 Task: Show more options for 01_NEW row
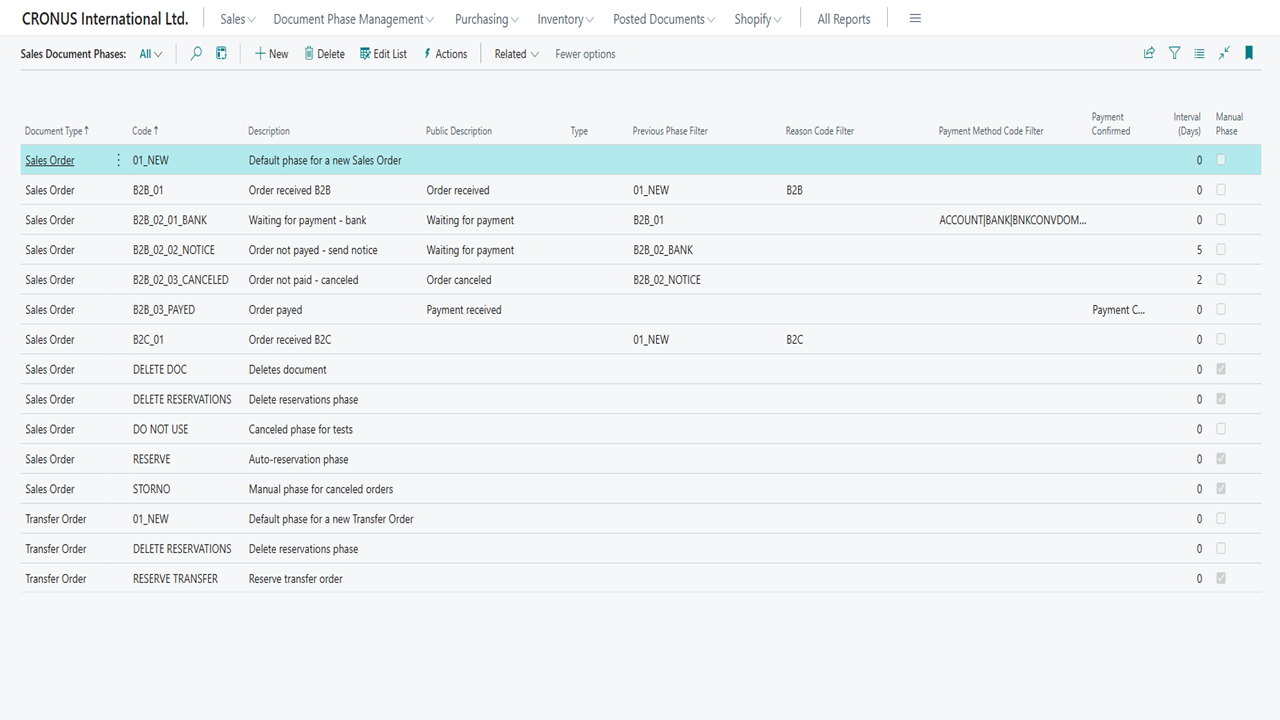point(119,160)
